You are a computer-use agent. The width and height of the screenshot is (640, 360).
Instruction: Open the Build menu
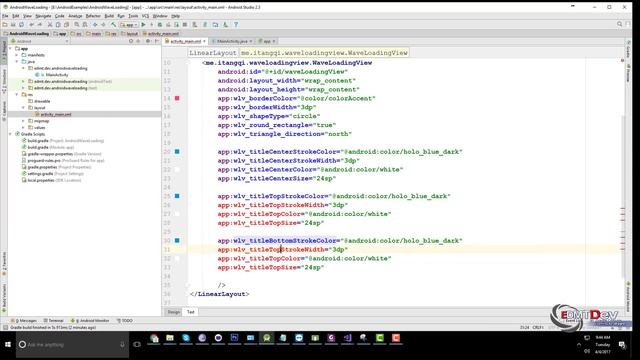109,16
